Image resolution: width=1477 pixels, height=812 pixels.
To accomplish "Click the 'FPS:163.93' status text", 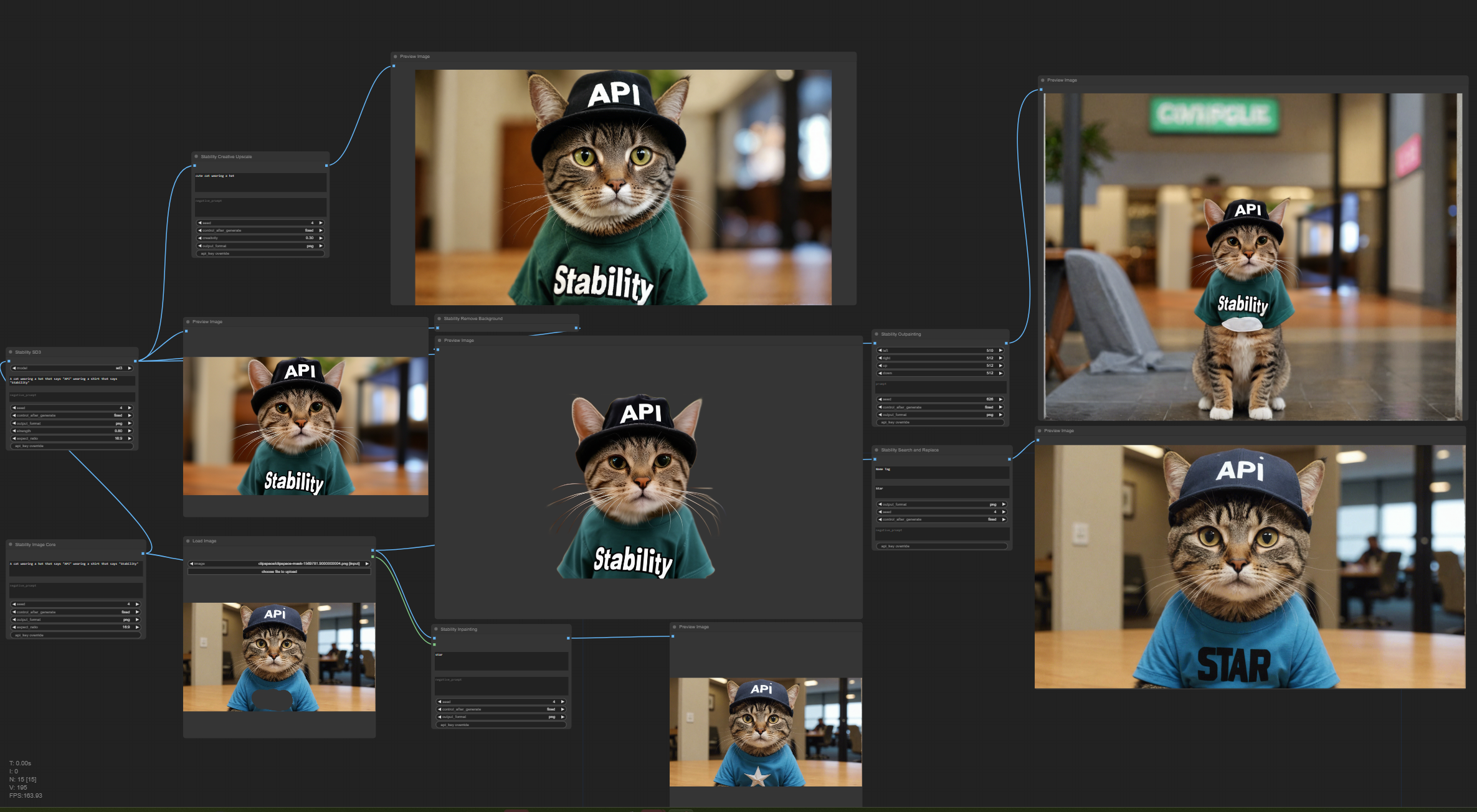I will pos(26,795).
